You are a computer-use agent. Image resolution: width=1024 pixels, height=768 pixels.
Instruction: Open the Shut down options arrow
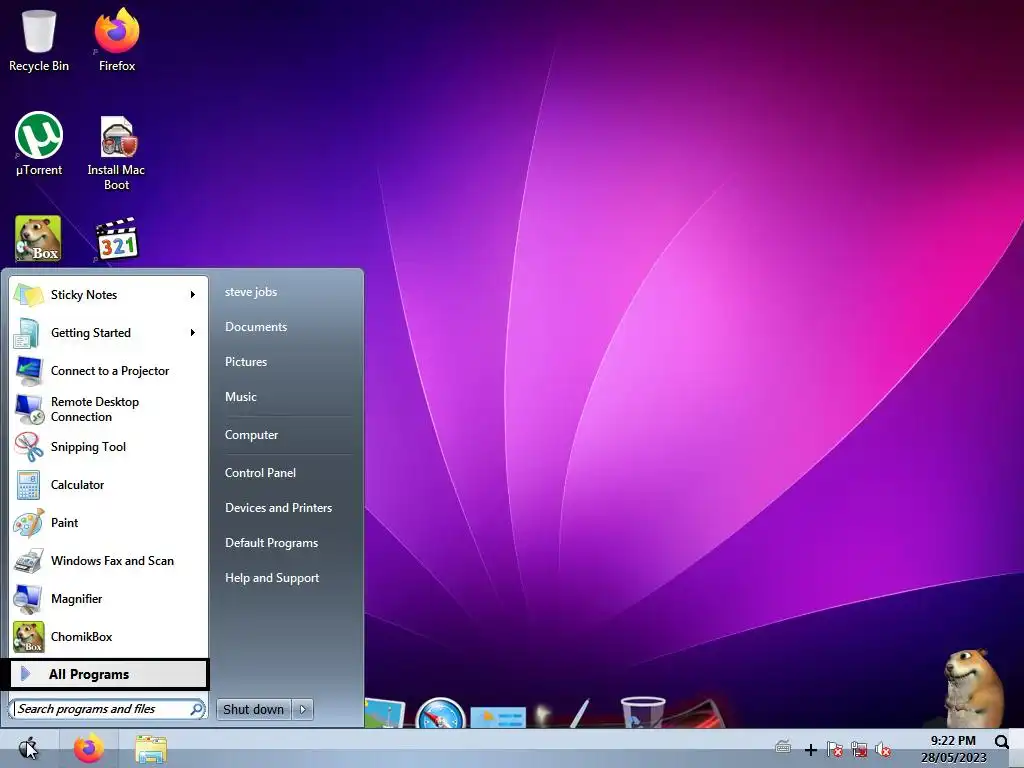tap(302, 709)
